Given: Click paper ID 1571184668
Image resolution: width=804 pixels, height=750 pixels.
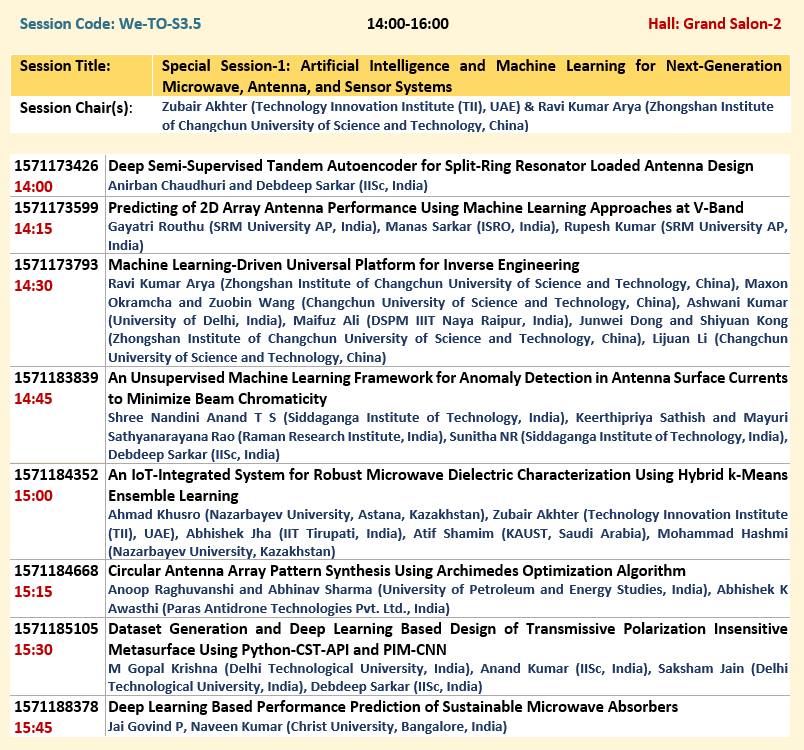Looking at the screenshot, I should (55, 571).
